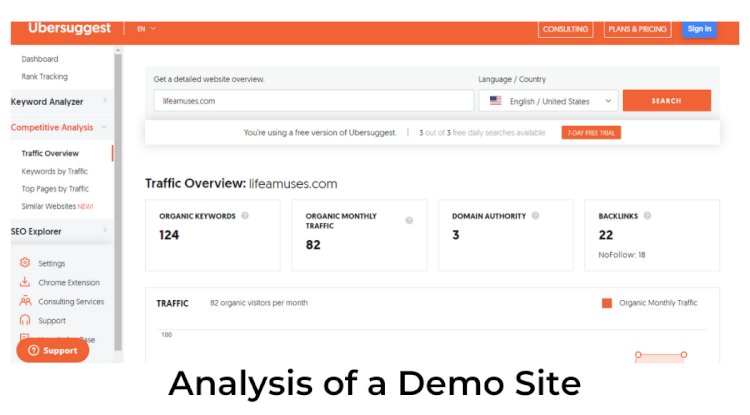
Task: Open Consulting Services link
Action: coord(71,302)
